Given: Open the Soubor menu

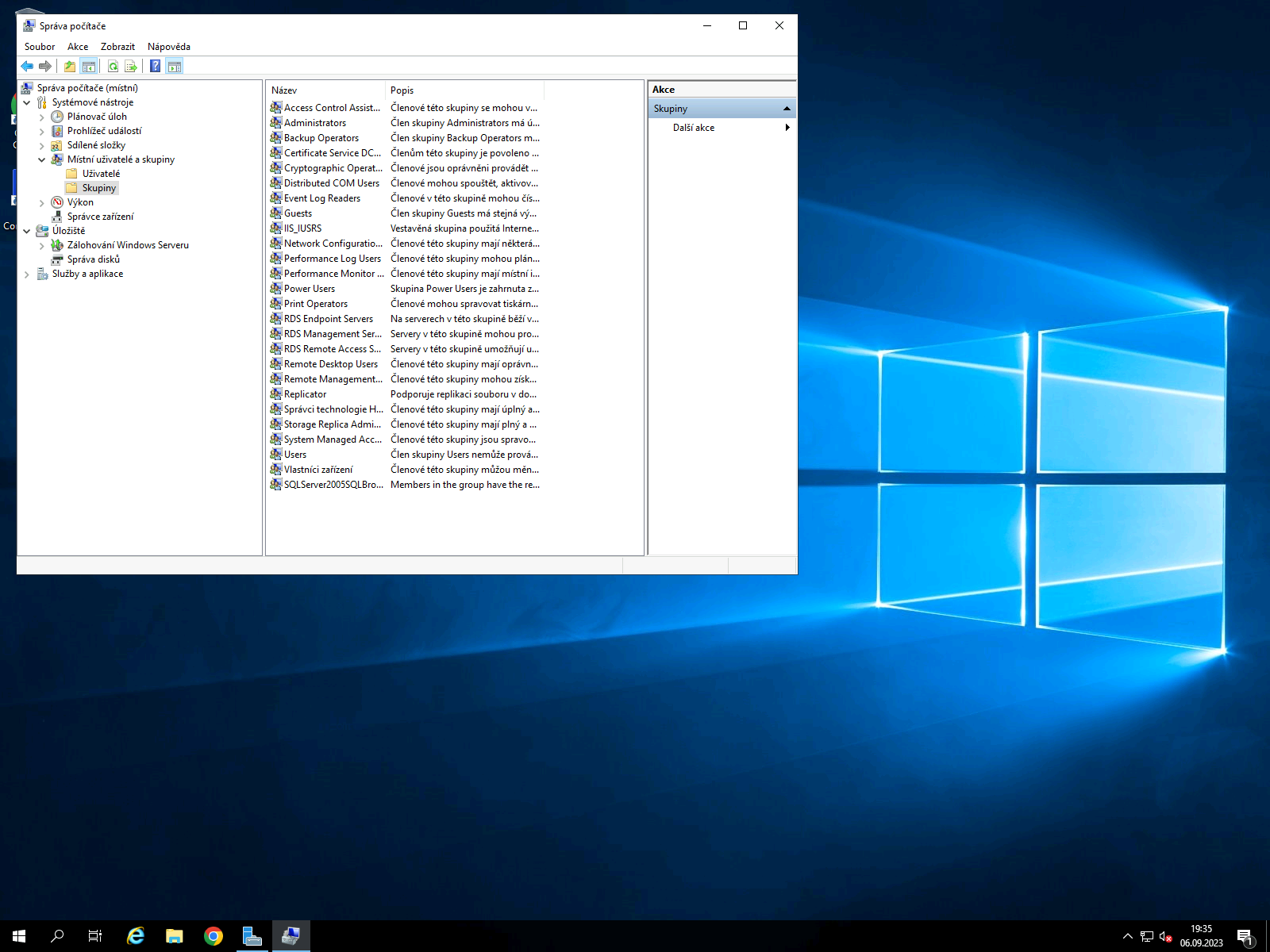Looking at the screenshot, I should [40, 47].
